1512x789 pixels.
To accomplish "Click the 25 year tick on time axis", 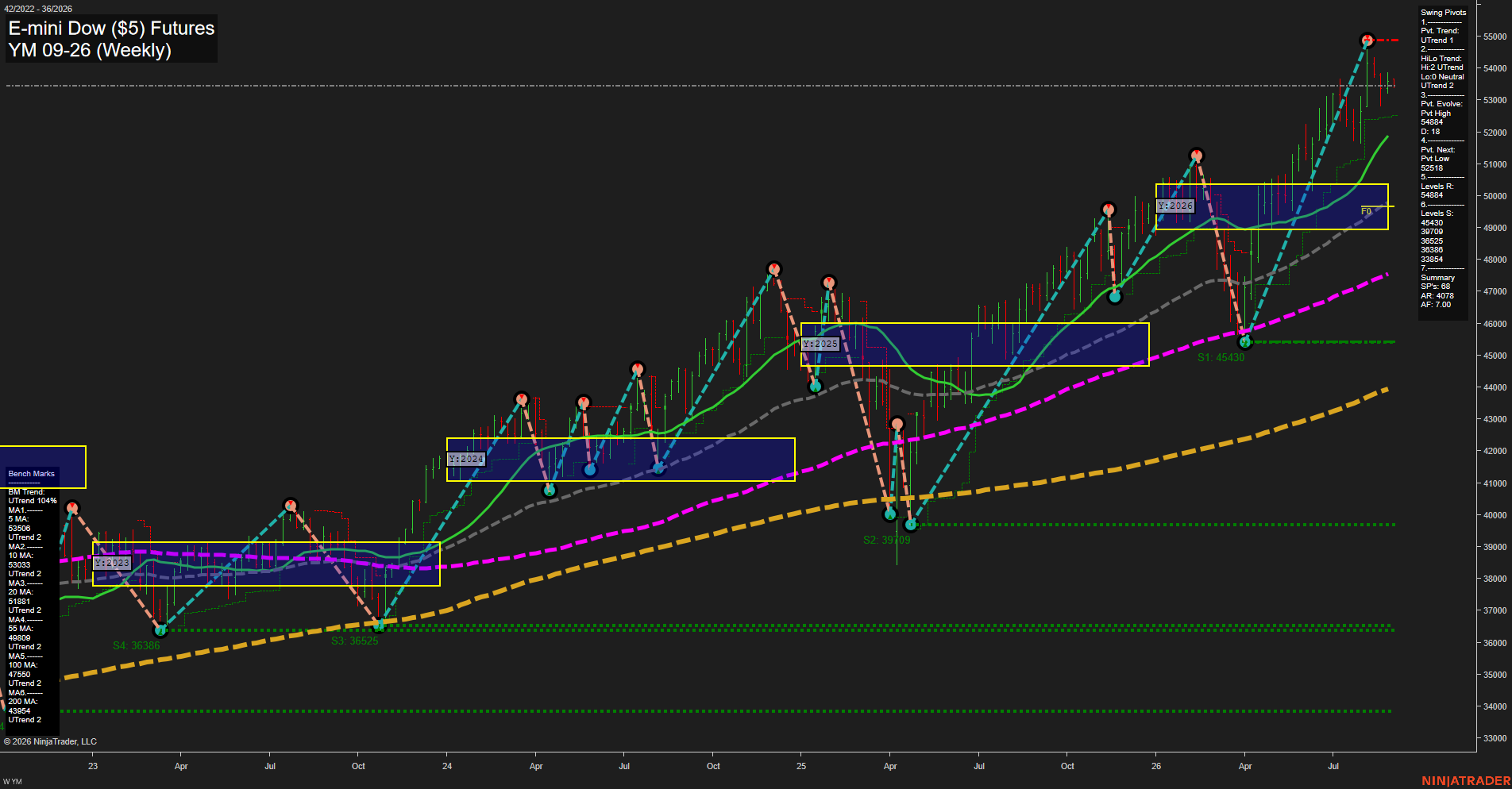I will click(x=801, y=767).
